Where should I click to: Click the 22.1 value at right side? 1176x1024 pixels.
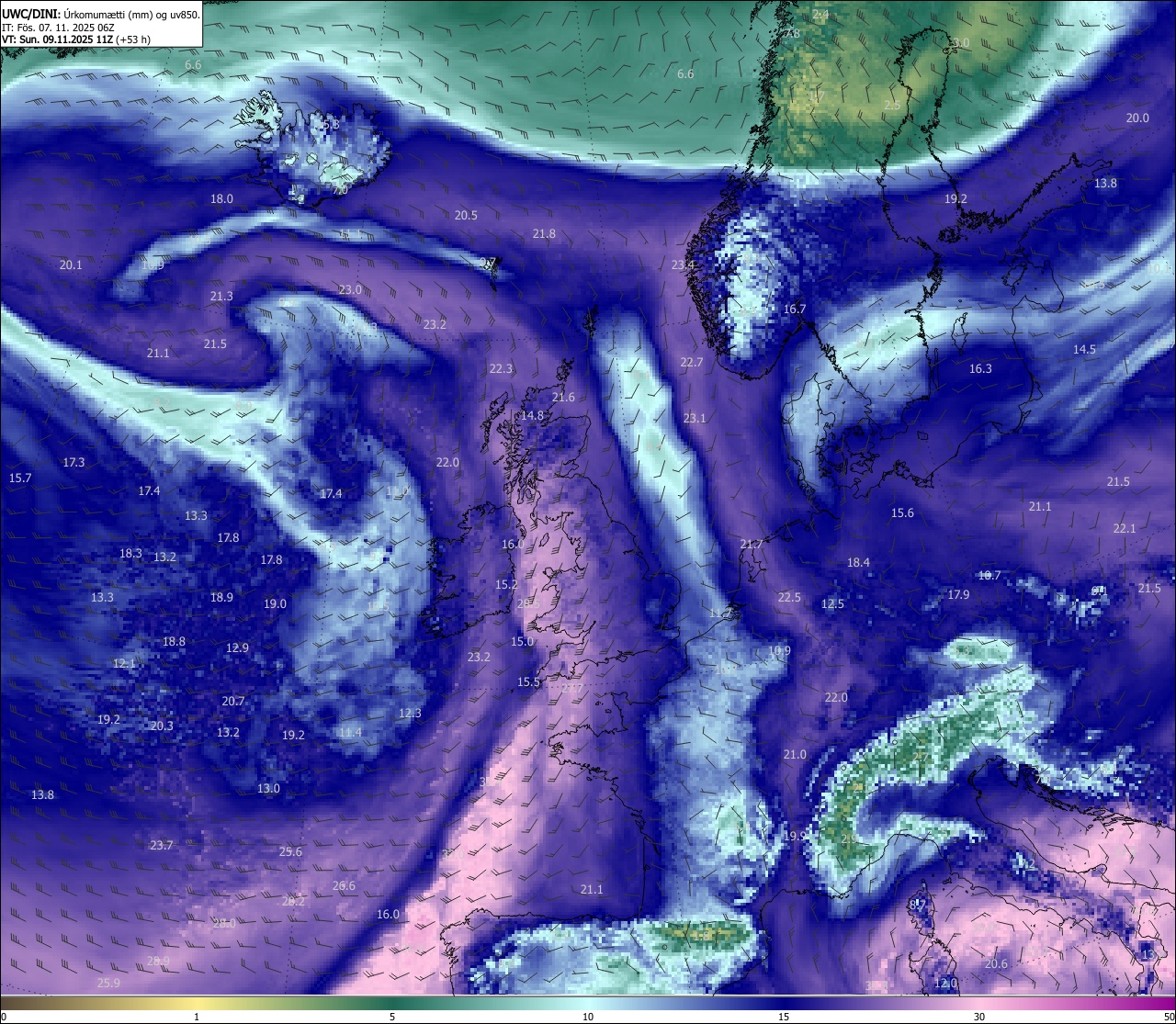(1125, 528)
